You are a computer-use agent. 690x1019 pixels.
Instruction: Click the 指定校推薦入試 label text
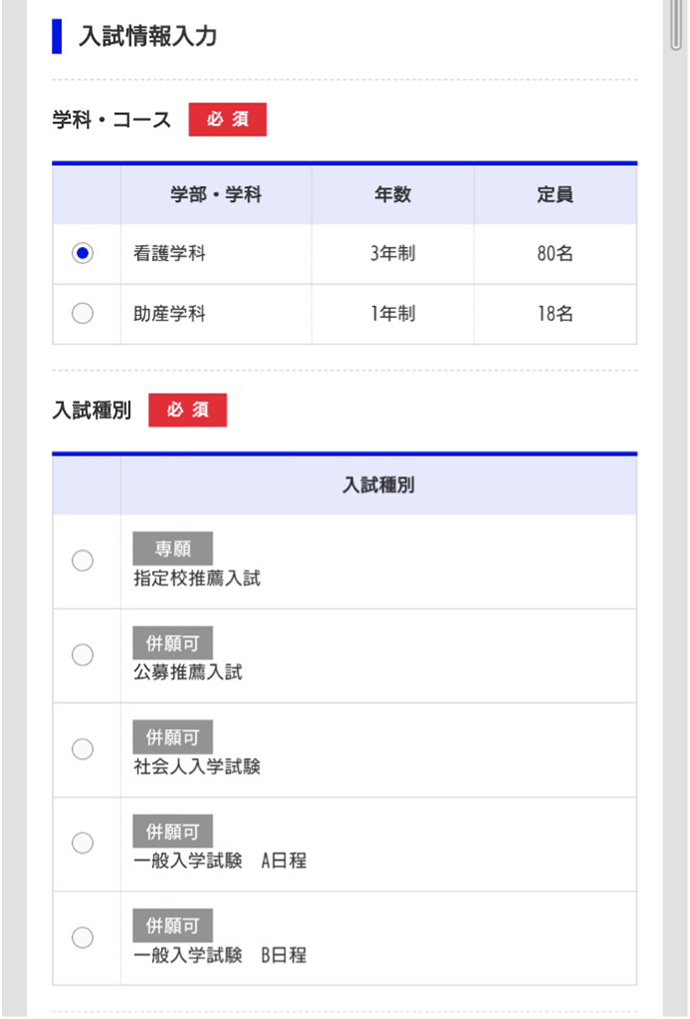[197, 578]
